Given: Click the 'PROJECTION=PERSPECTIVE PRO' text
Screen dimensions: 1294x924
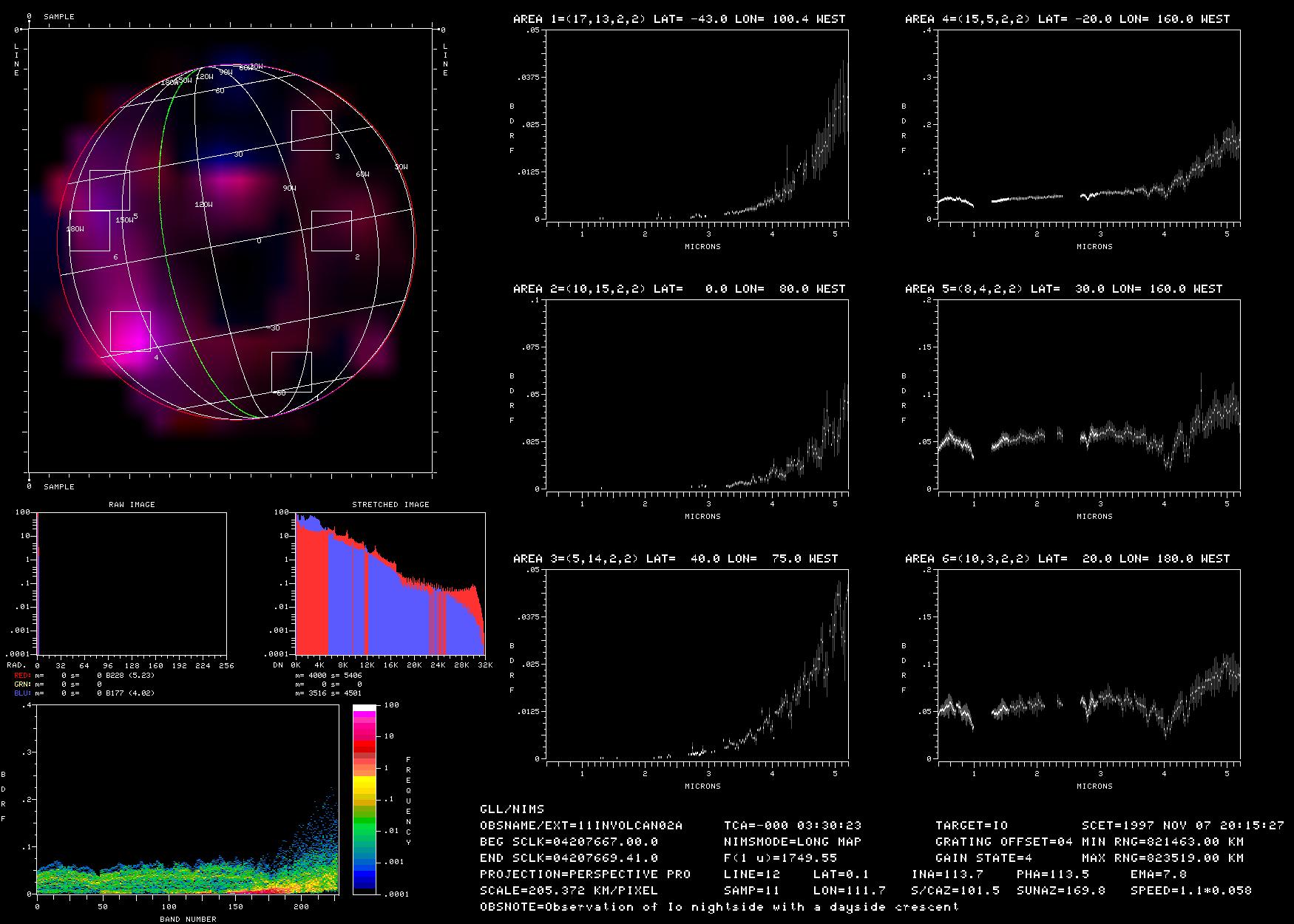Looking at the screenshot, I should (586, 874).
